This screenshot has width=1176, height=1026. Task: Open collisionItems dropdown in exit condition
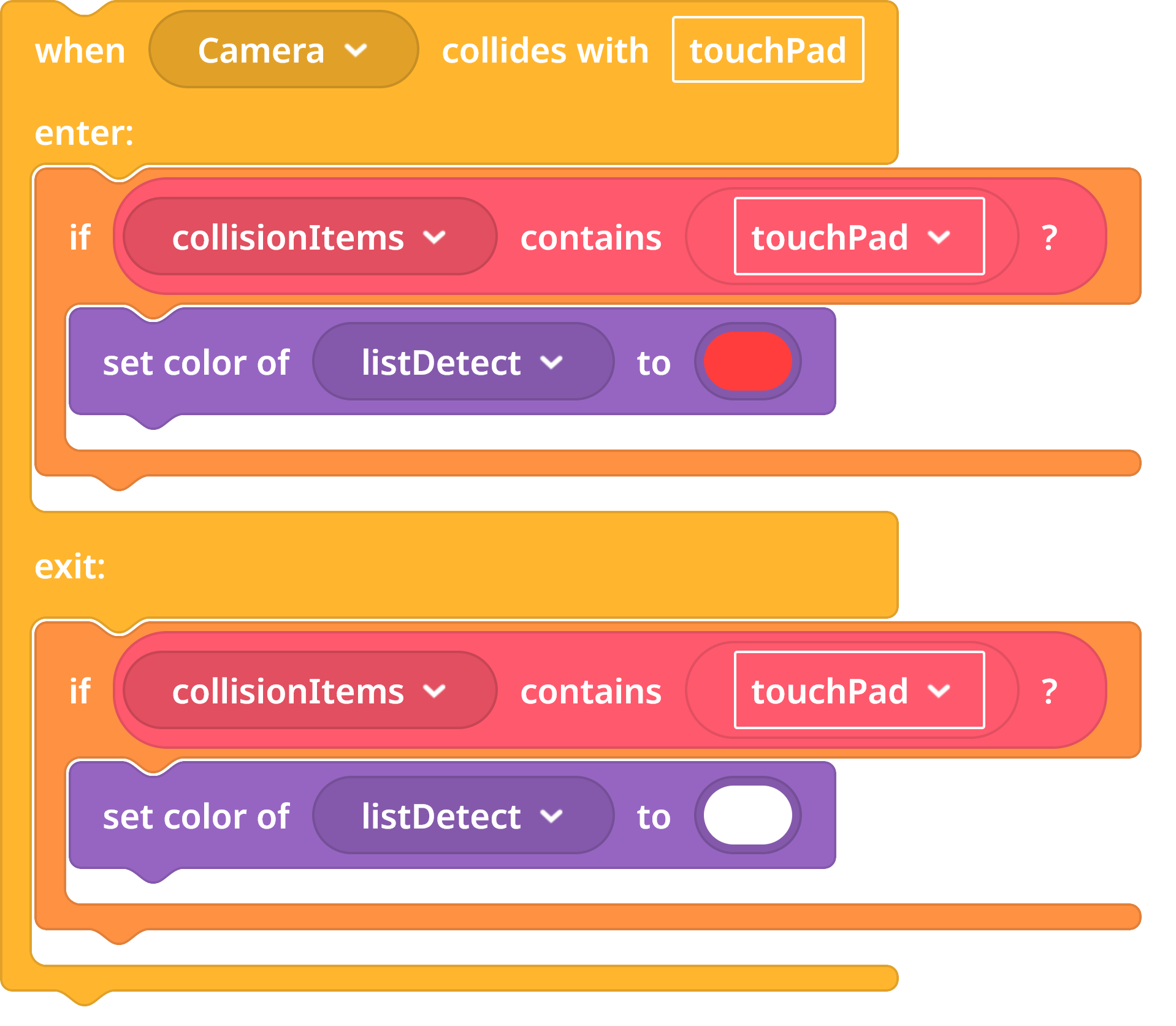click(310, 691)
